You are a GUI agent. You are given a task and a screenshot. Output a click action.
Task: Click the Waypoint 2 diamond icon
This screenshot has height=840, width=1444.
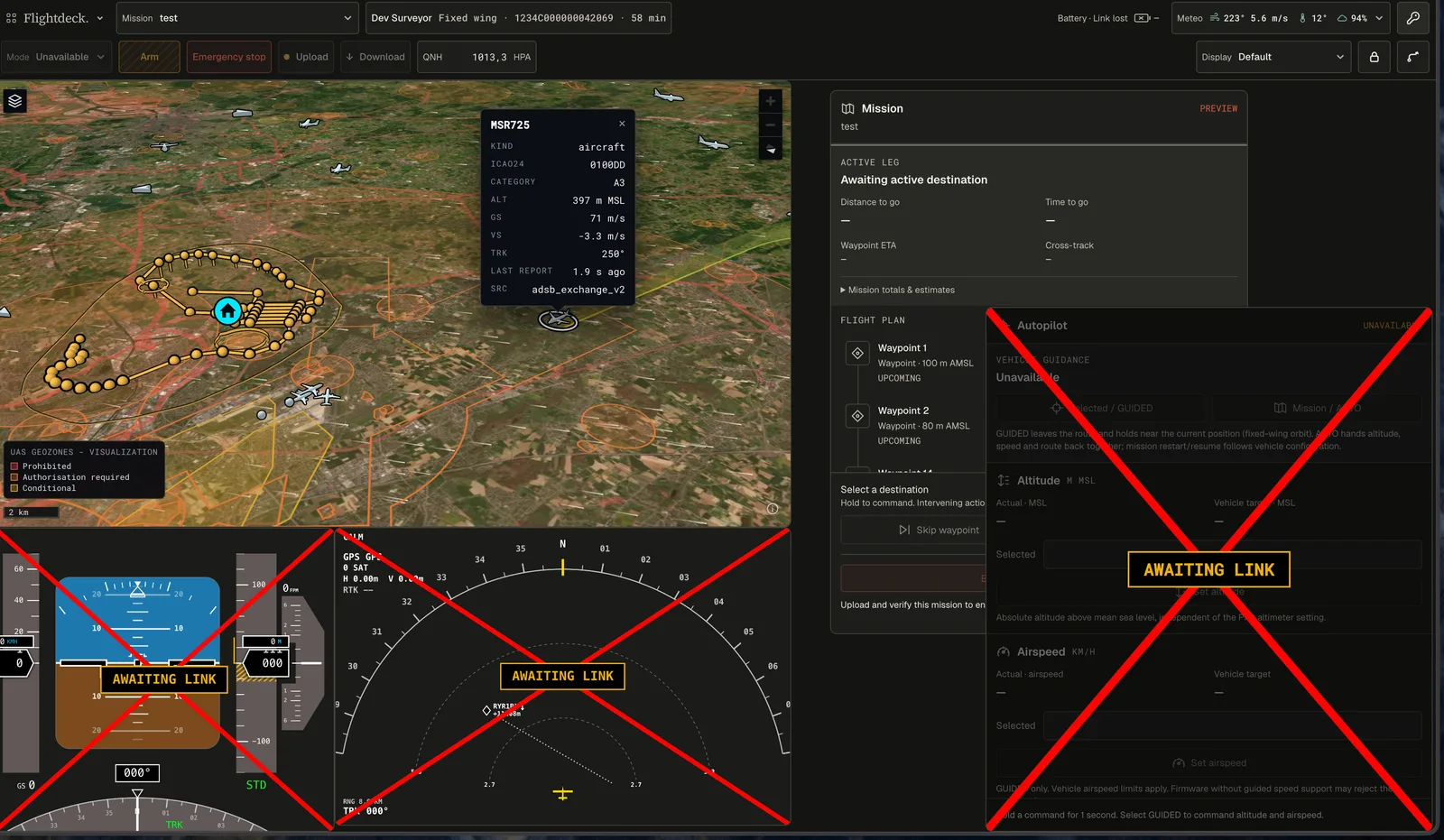(857, 416)
